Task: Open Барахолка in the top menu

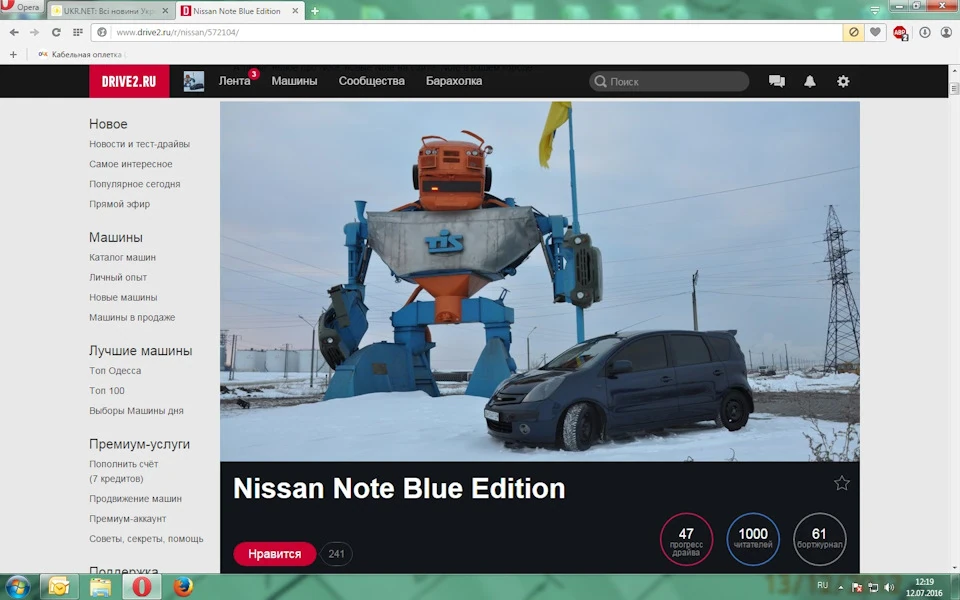Action: tap(454, 81)
